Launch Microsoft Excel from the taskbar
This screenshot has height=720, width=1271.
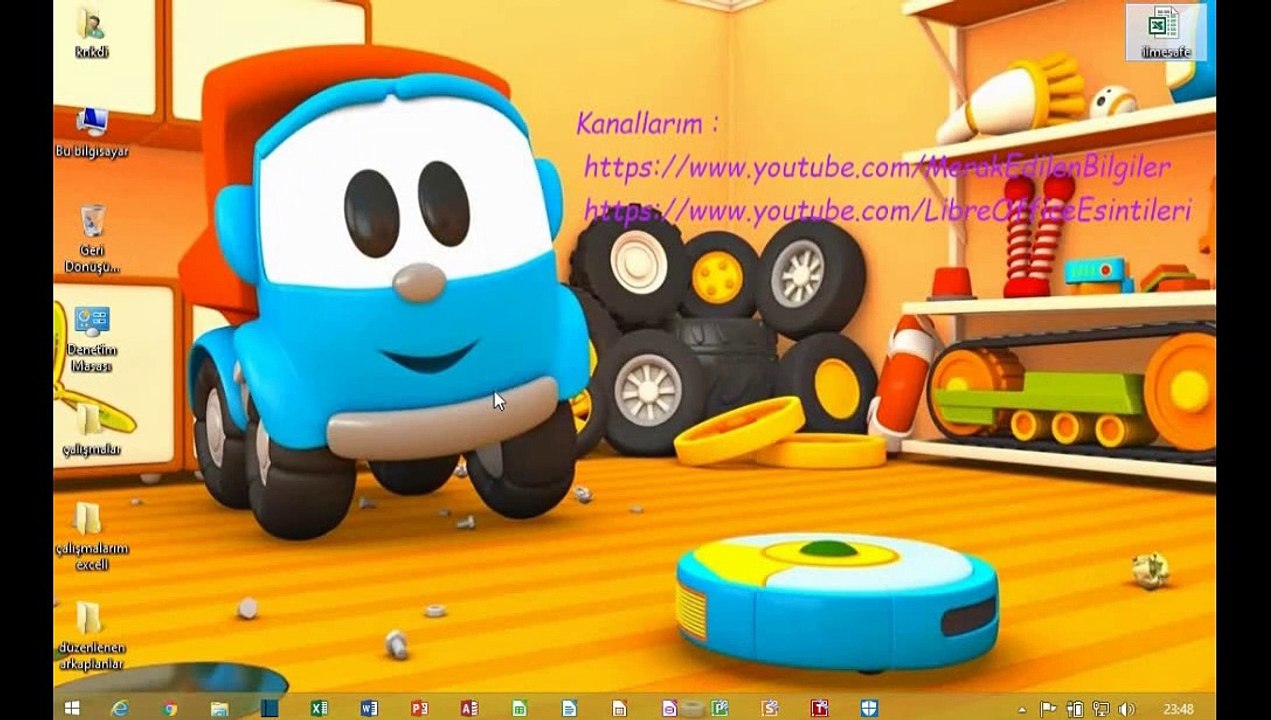319,708
